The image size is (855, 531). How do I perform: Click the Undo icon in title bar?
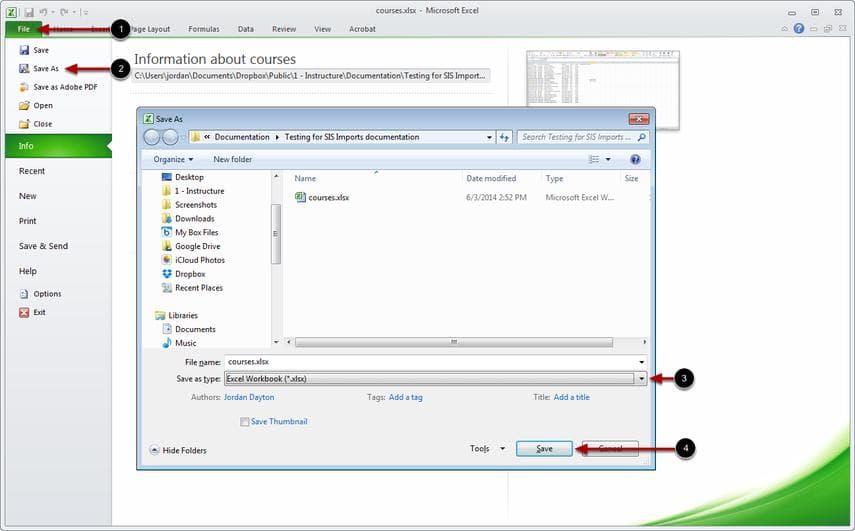[x=43, y=11]
